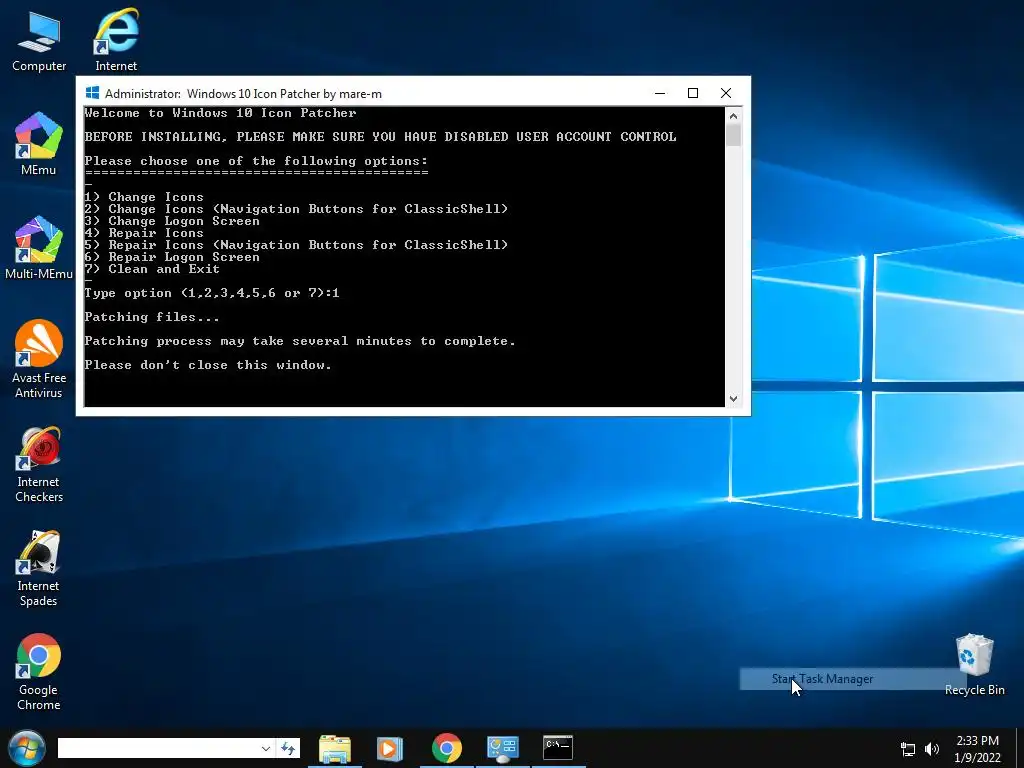Click '7) Clean and Exit' line
The height and width of the screenshot is (768, 1024).
(152, 268)
